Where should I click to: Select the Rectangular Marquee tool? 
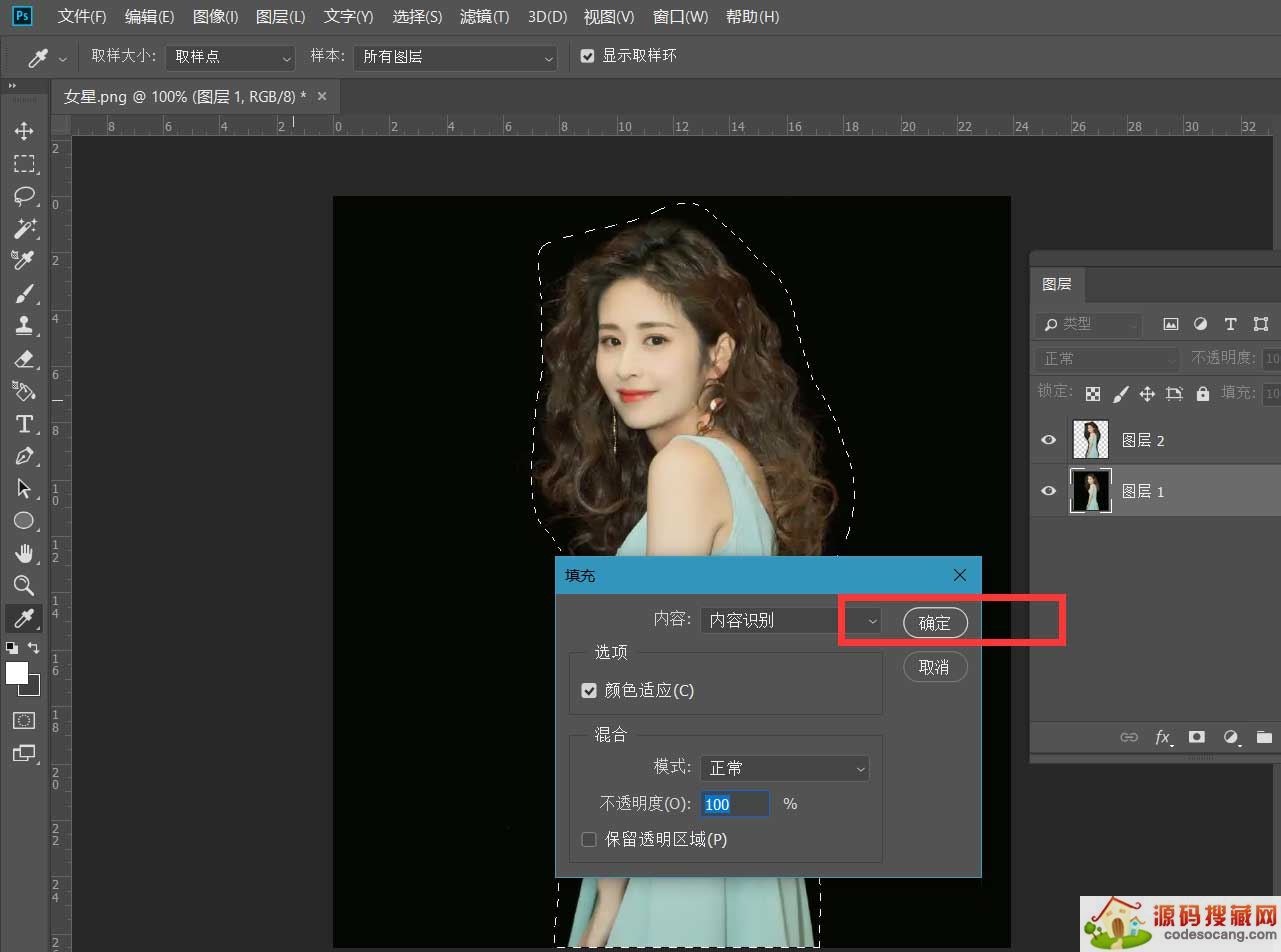click(x=24, y=164)
